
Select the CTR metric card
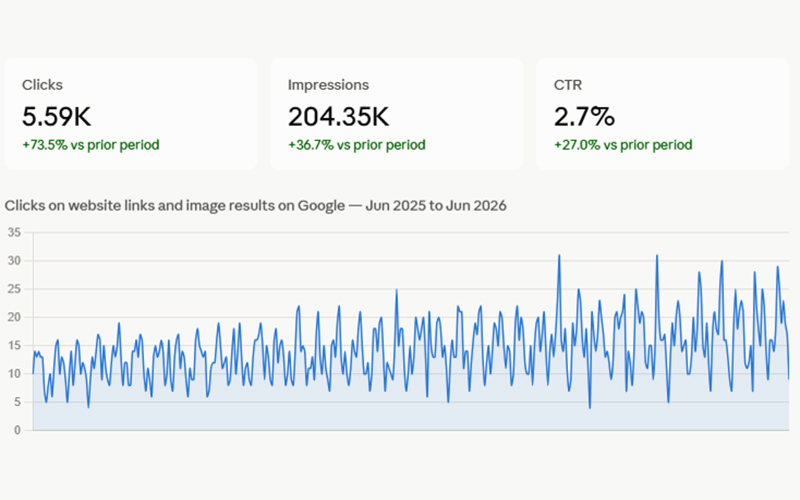coord(662,114)
